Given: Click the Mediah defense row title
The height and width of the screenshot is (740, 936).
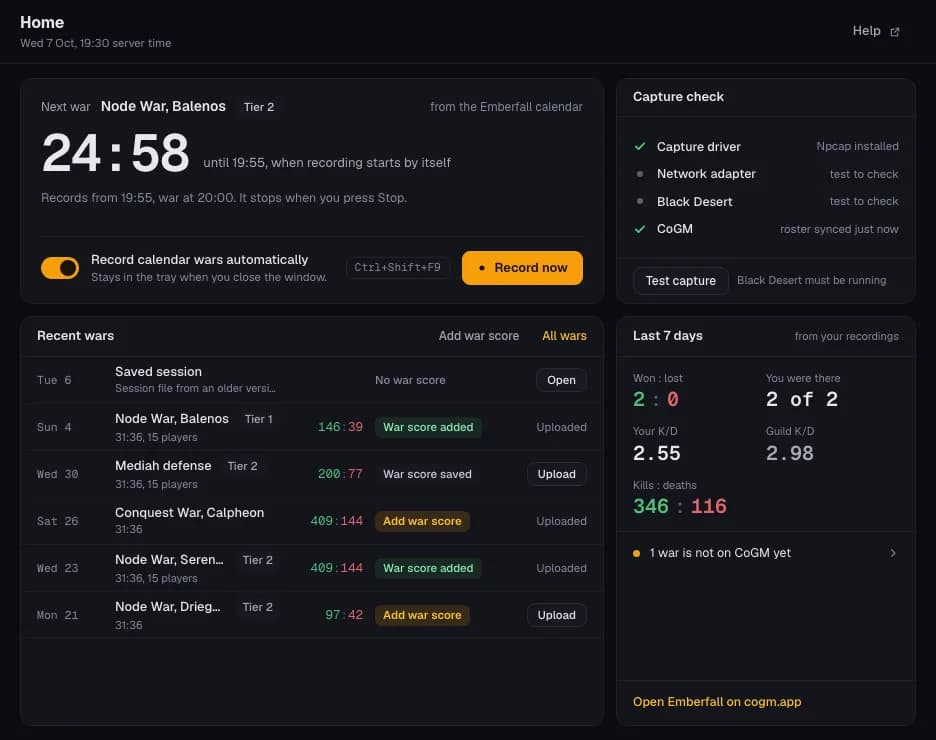Looking at the screenshot, I should [163, 465].
